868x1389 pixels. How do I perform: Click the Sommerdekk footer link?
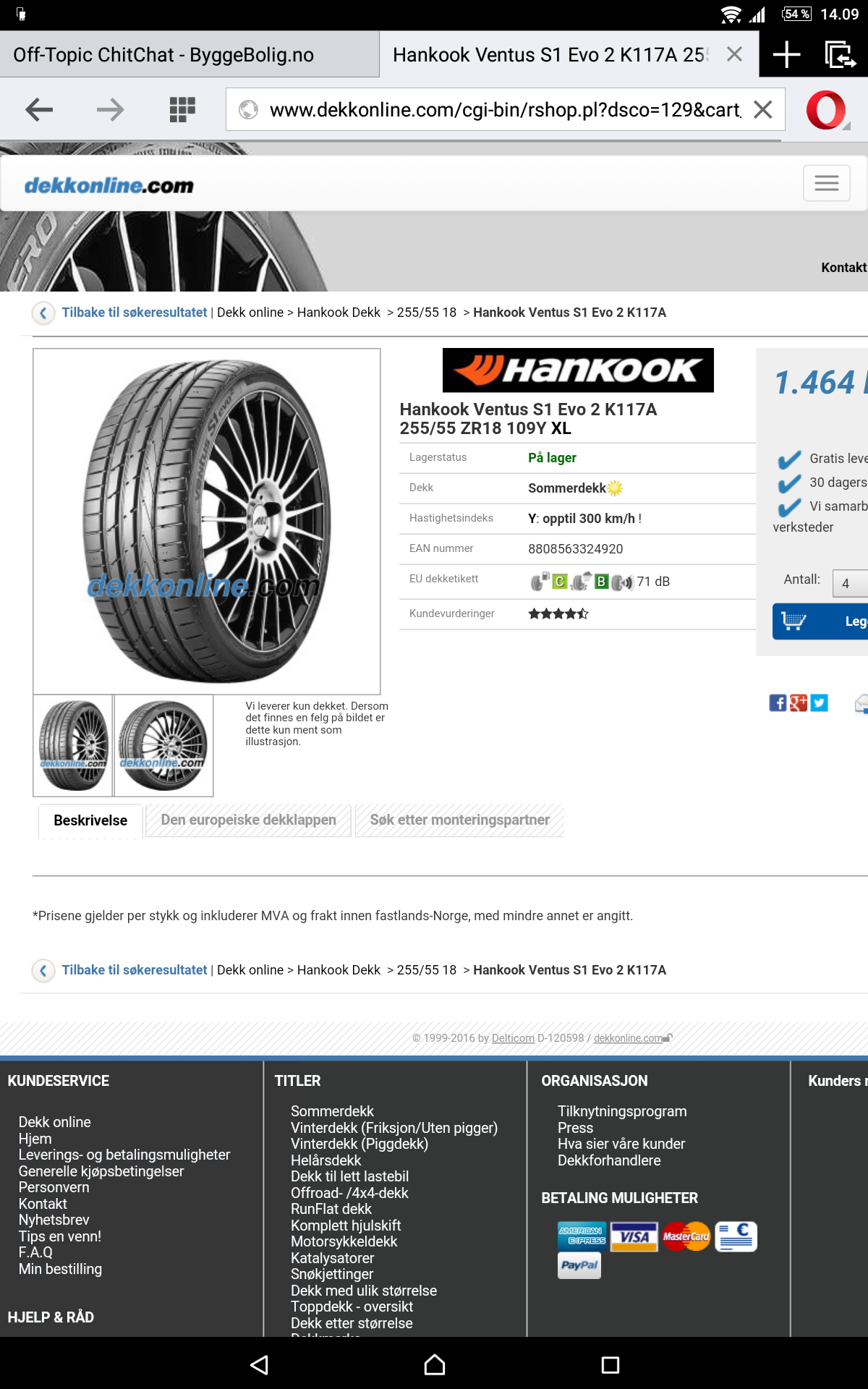(x=332, y=1111)
